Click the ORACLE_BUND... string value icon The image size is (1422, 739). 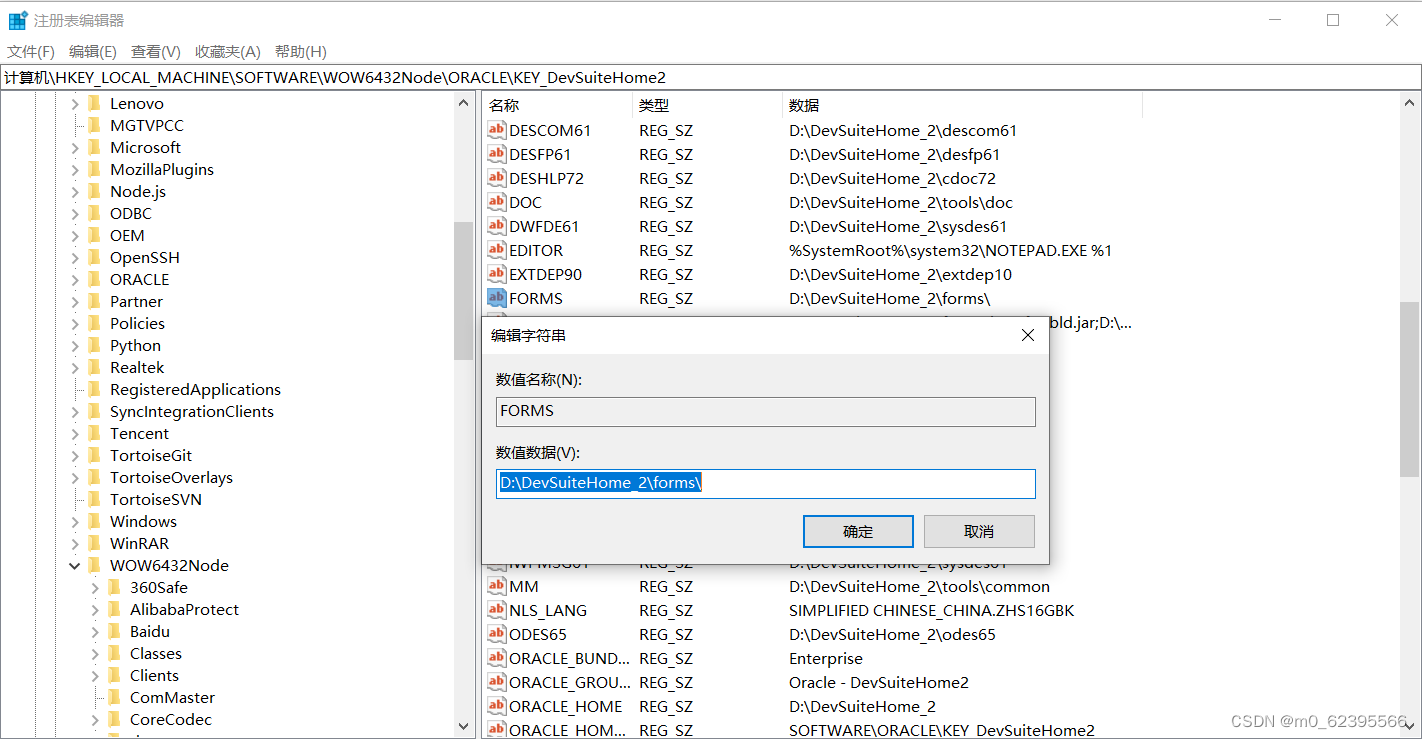496,658
